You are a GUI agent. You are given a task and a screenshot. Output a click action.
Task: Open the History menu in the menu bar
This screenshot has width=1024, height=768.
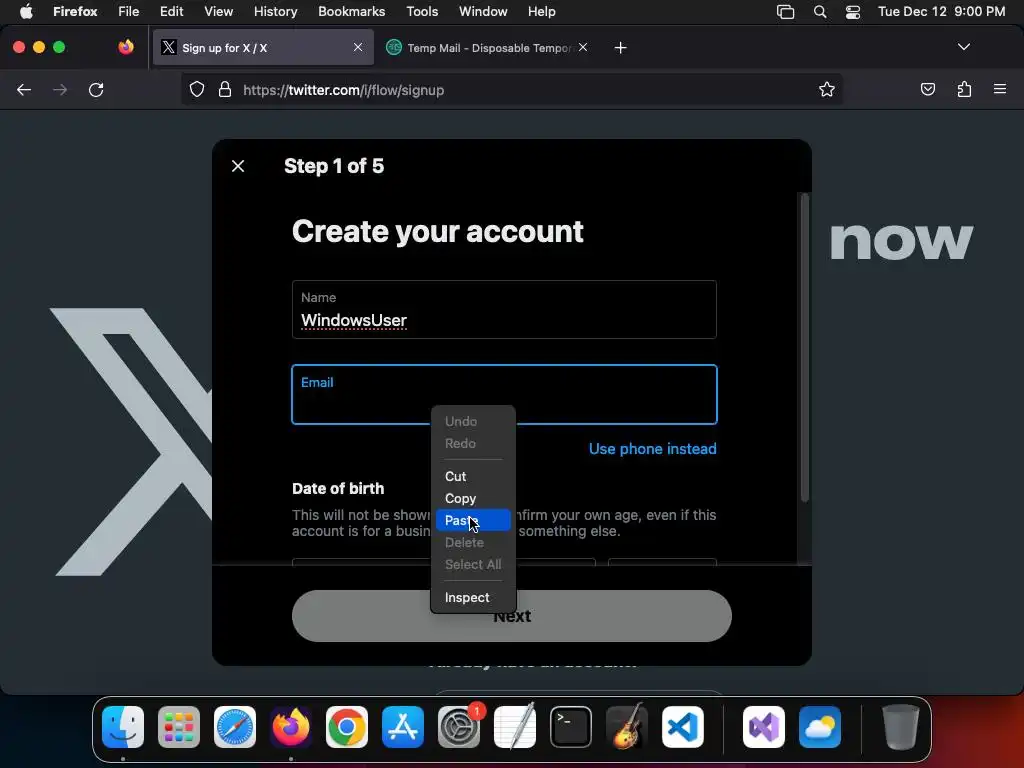pos(275,12)
